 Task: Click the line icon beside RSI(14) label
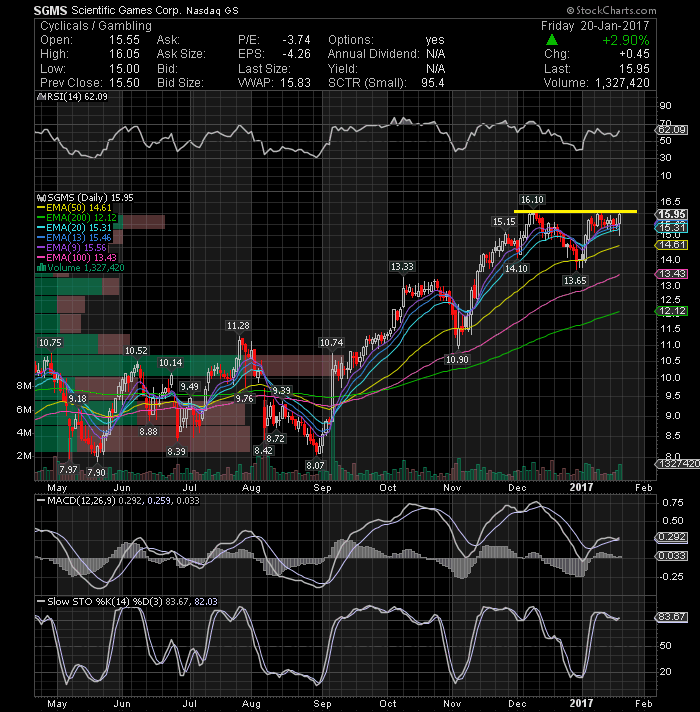coord(41,96)
